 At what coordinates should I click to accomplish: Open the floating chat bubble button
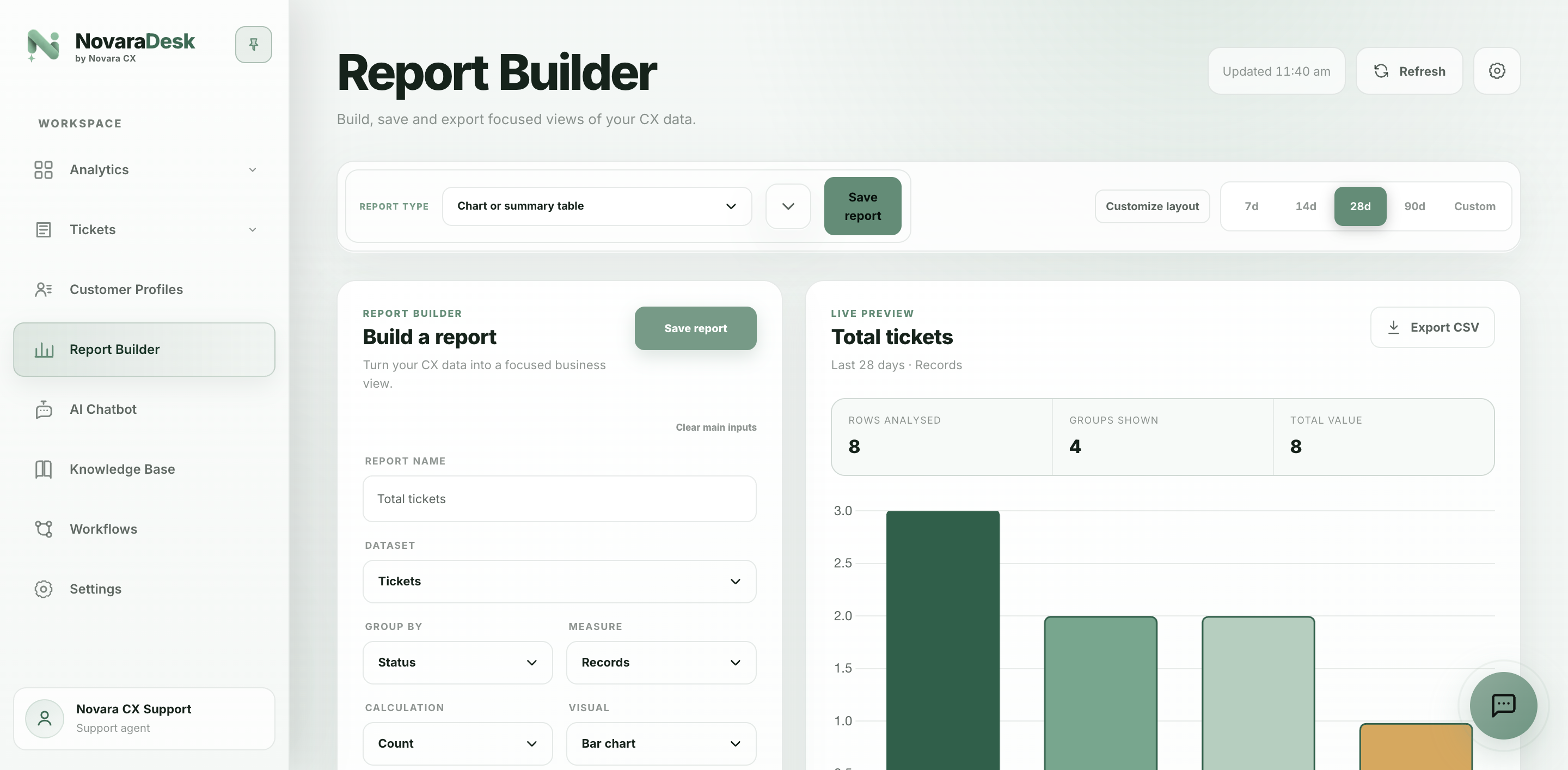click(x=1503, y=706)
